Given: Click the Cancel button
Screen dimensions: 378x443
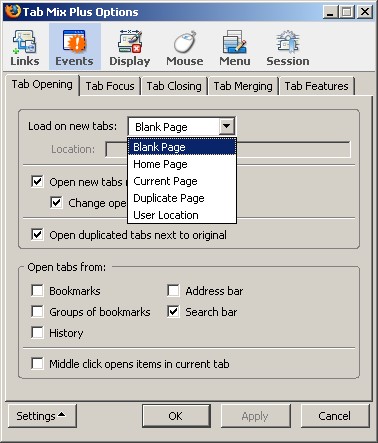Looking at the screenshot, I should [335, 416].
